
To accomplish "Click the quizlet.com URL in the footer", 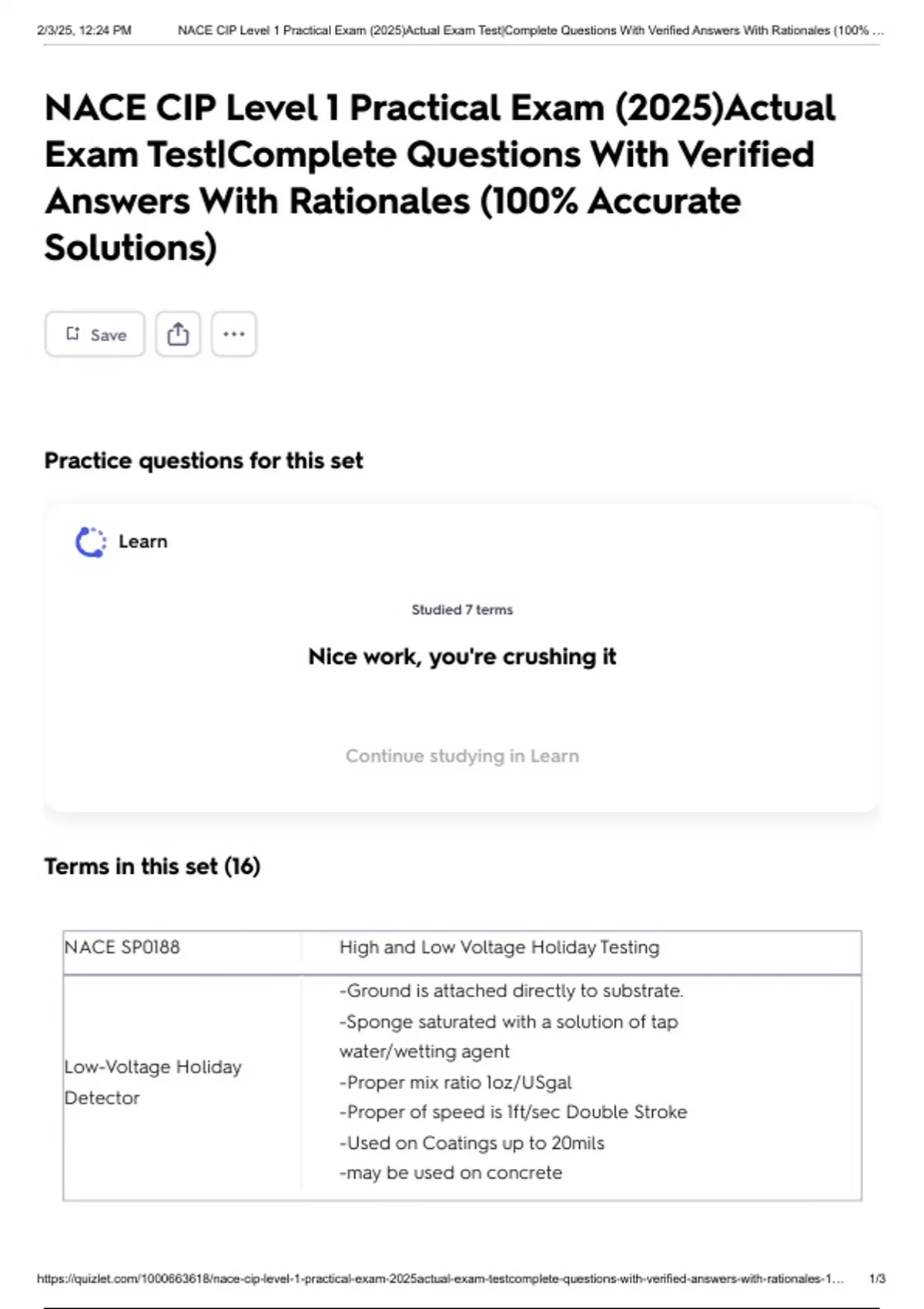I will point(440,1278).
